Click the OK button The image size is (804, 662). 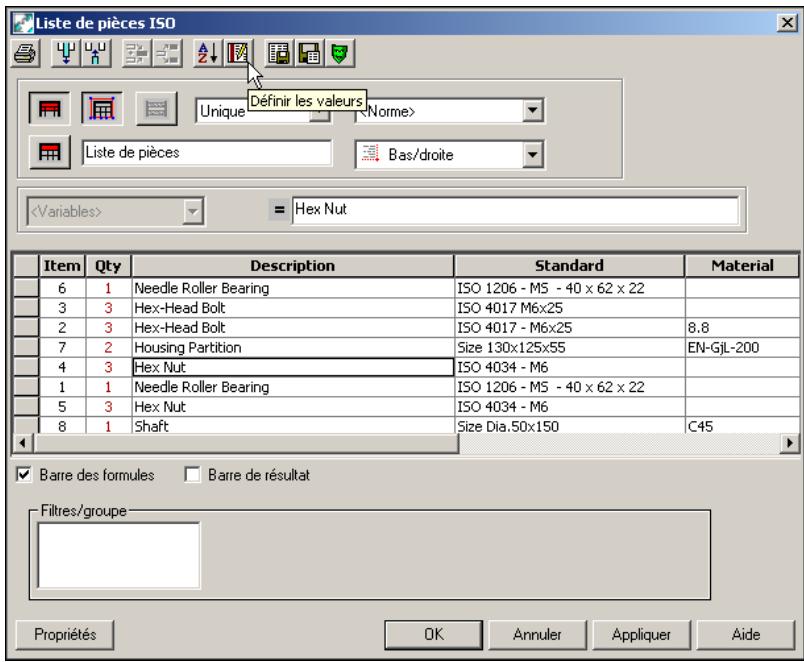434,635
